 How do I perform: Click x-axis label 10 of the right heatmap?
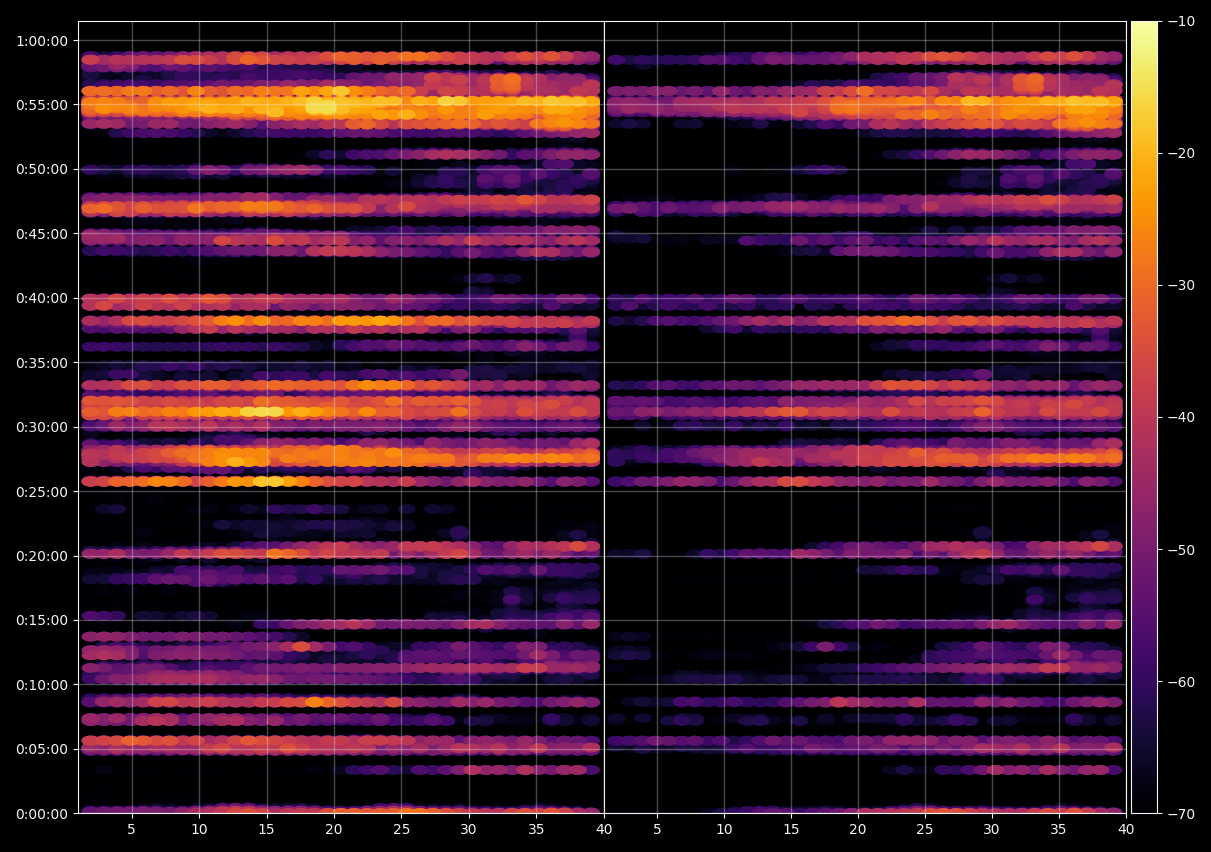click(x=724, y=830)
